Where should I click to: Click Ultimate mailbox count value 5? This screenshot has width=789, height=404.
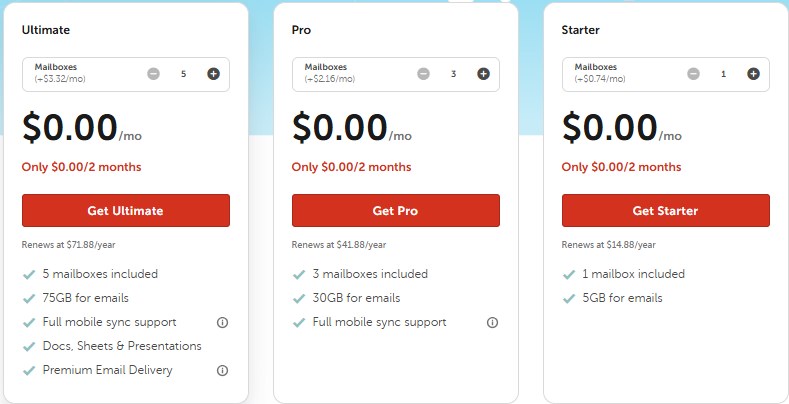click(183, 74)
